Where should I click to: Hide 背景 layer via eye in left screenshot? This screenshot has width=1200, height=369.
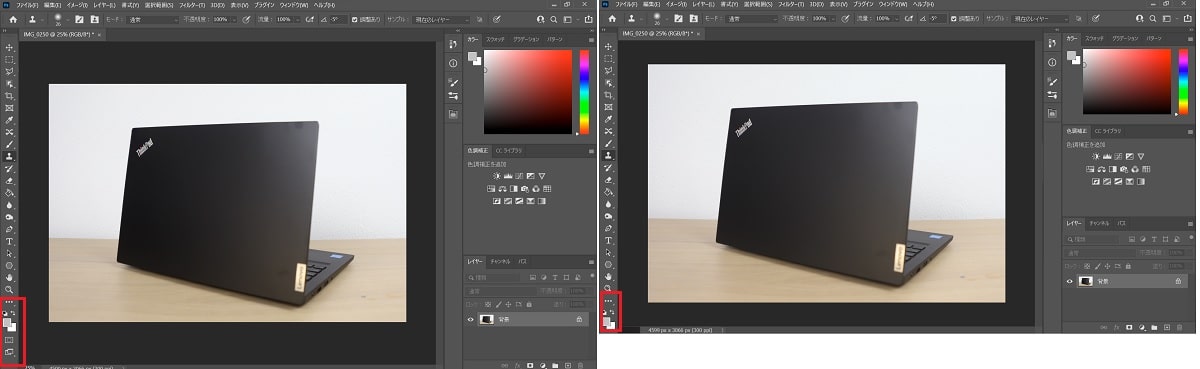(472, 319)
